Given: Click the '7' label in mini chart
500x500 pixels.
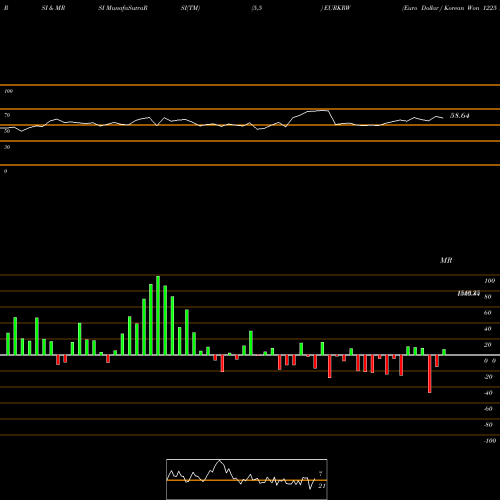Looking at the screenshot, I should pos(321,473).
